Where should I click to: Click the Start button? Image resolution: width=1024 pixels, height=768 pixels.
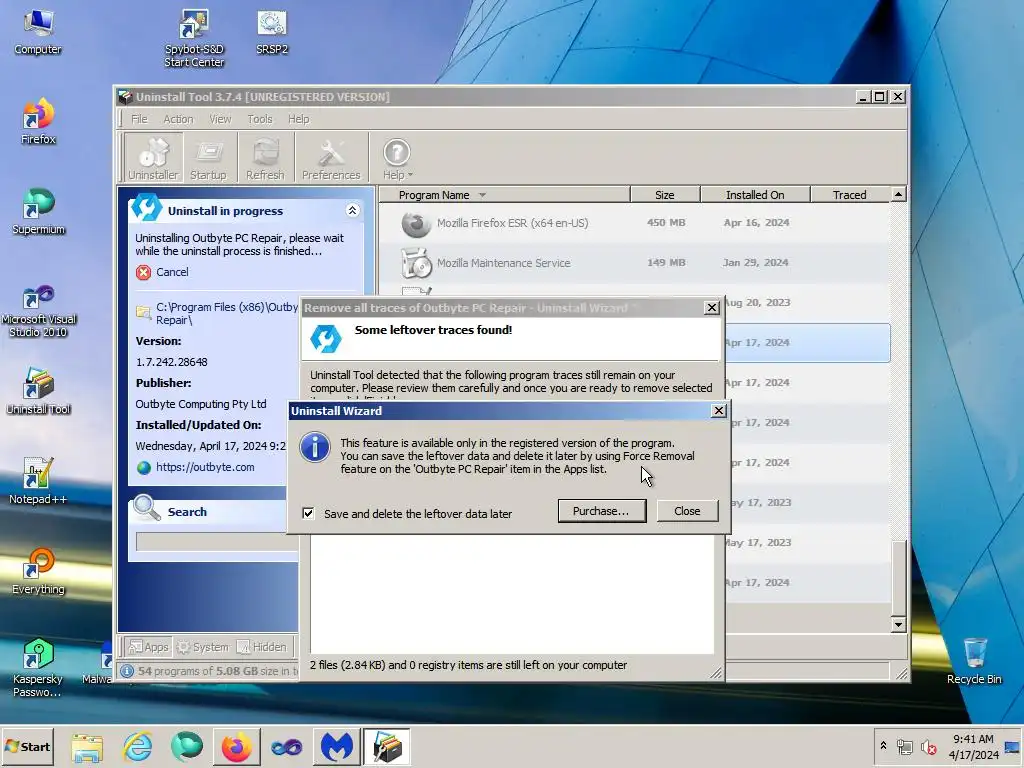pyautogui.click(x=28, y=746)
